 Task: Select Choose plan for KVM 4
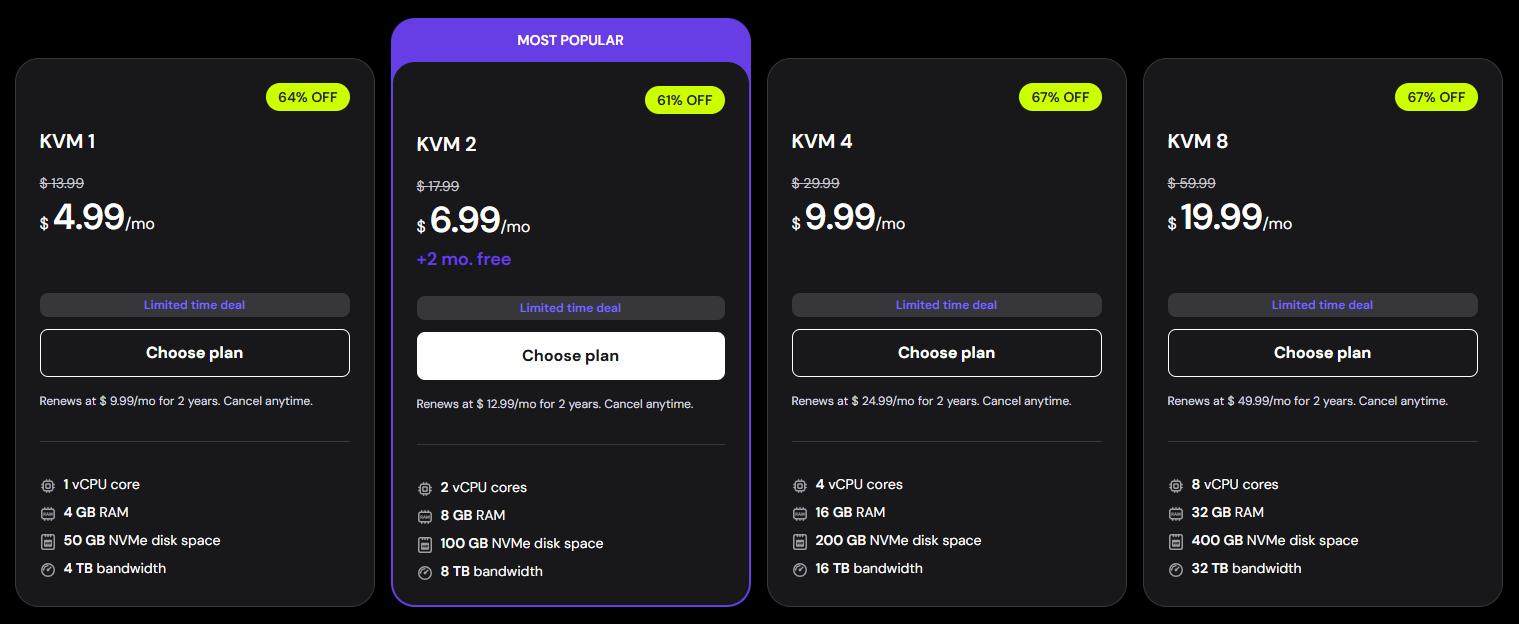pos(946,353)
